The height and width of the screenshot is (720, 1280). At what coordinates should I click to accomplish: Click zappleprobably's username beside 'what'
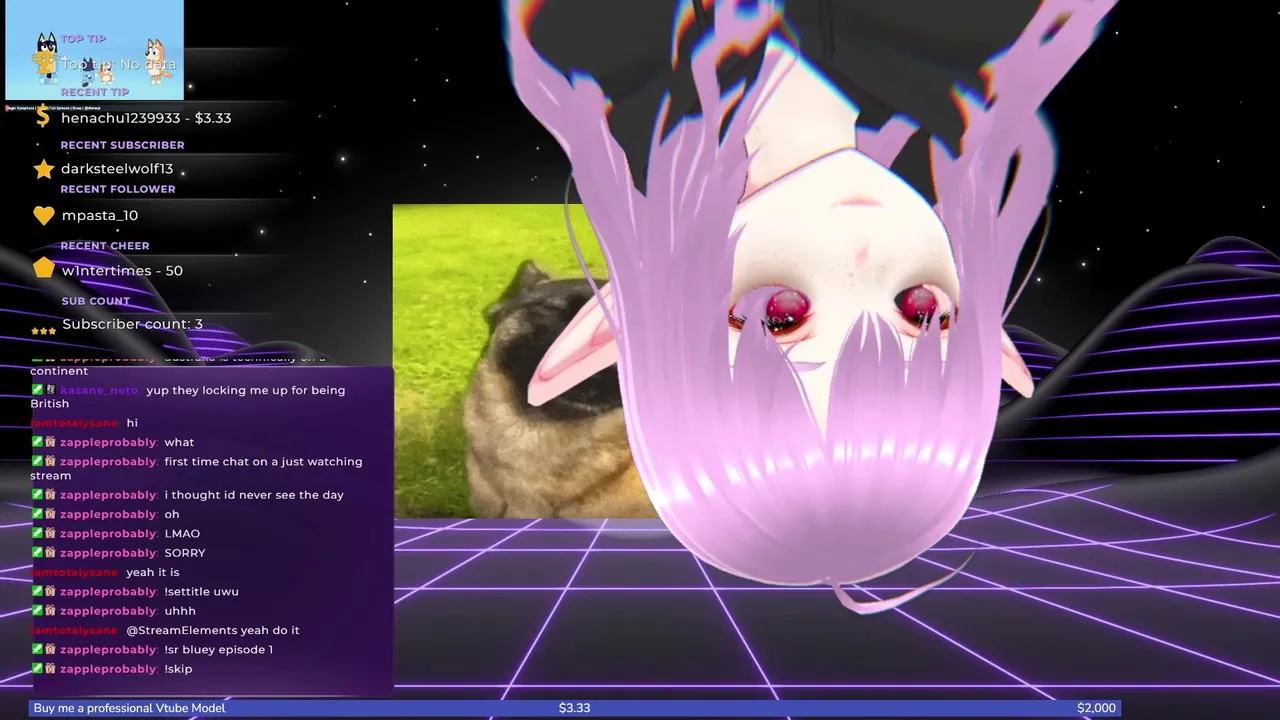108,443
